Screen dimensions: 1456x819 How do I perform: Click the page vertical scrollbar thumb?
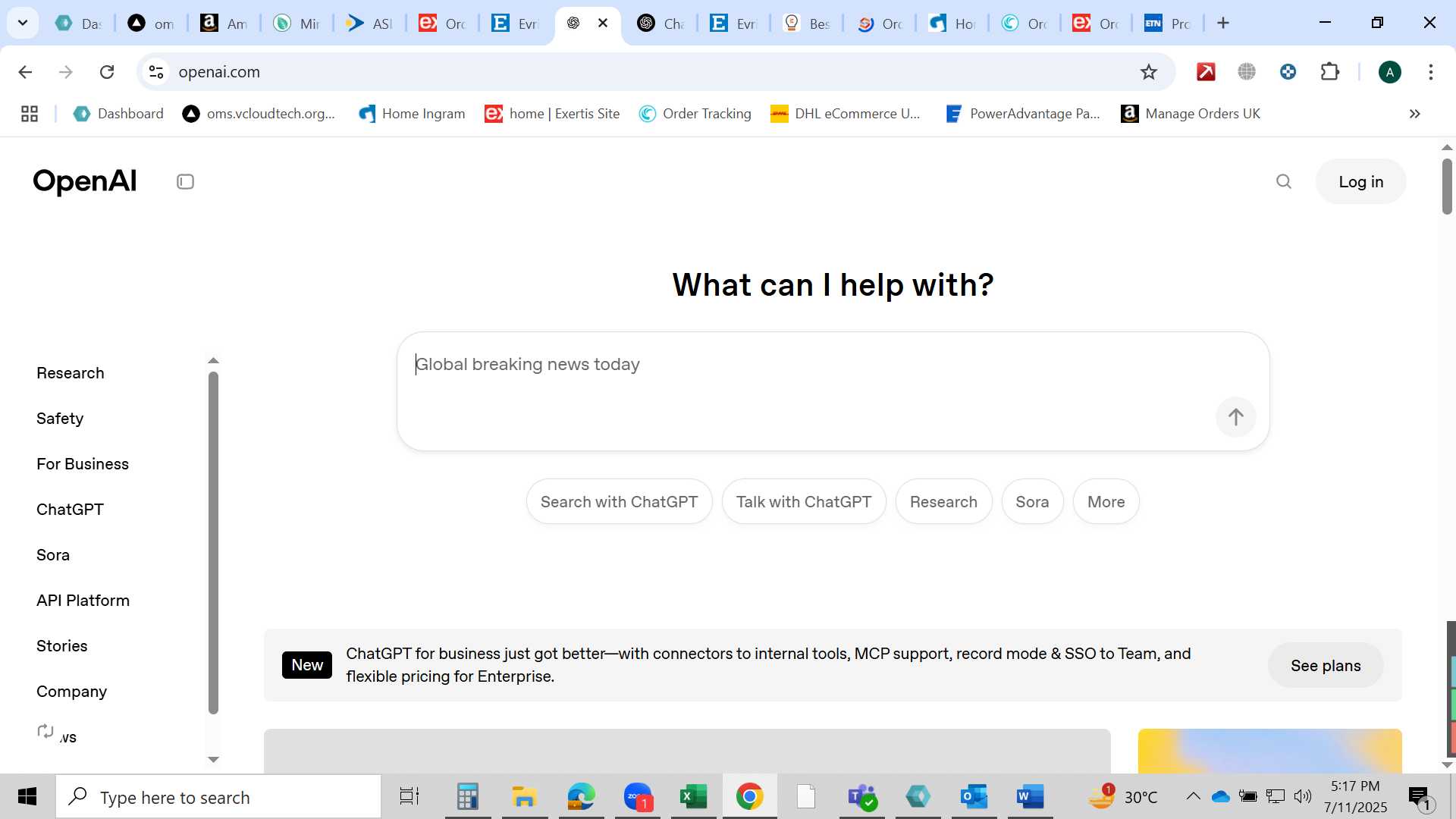(x=1447, y=187)
